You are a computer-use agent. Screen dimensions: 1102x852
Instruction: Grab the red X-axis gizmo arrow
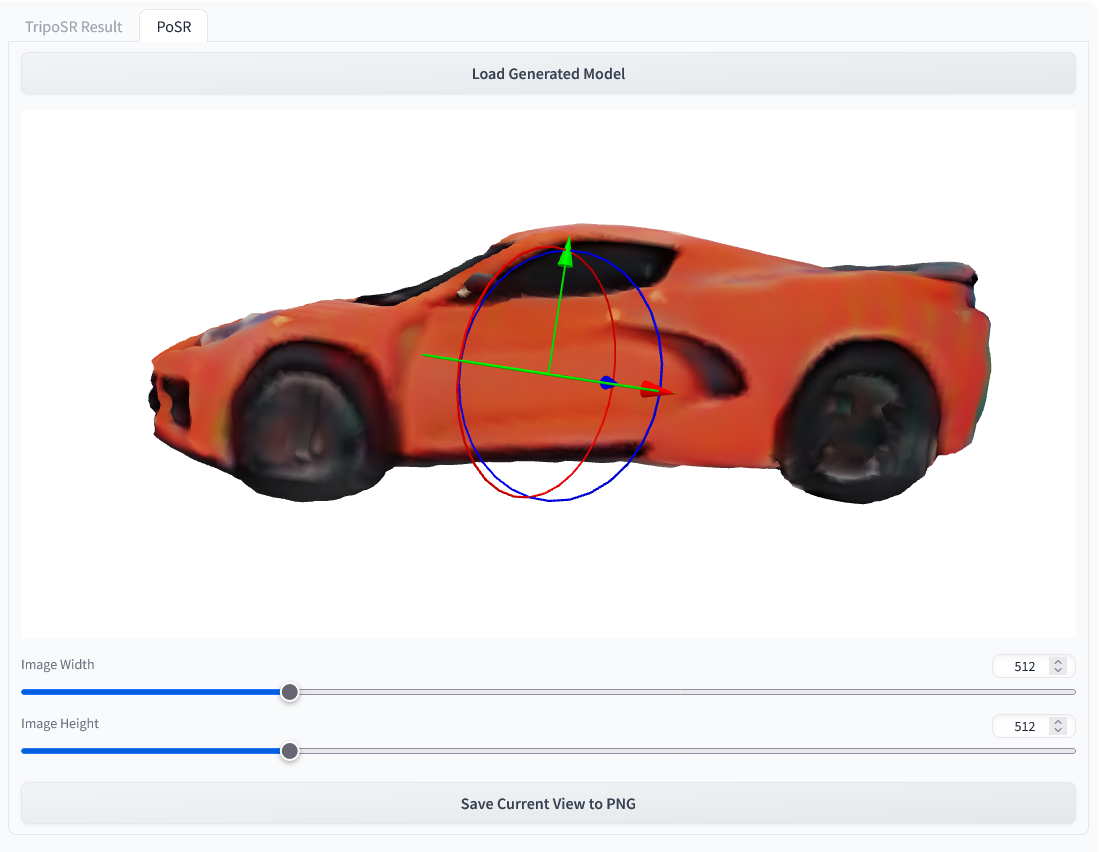pos(657,389)
